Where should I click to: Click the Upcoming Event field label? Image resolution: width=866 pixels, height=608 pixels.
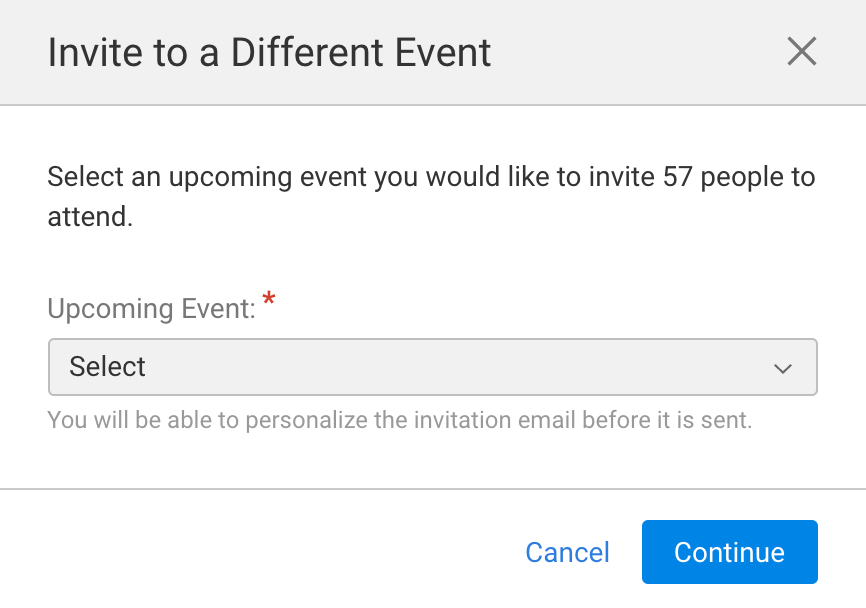[x=151, y=308]
